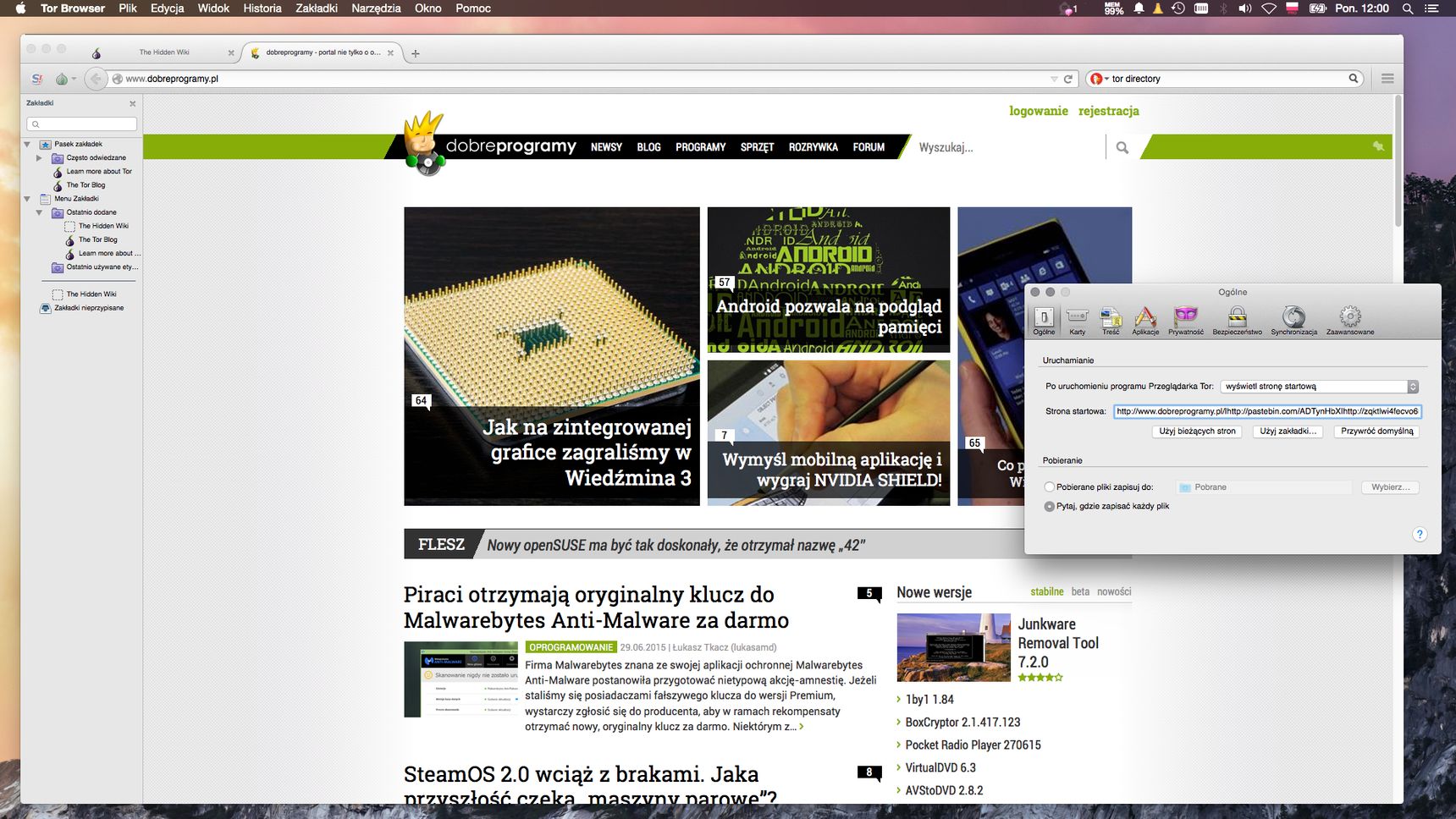Click the 'rejestracja' link

tap(1109, 111)
